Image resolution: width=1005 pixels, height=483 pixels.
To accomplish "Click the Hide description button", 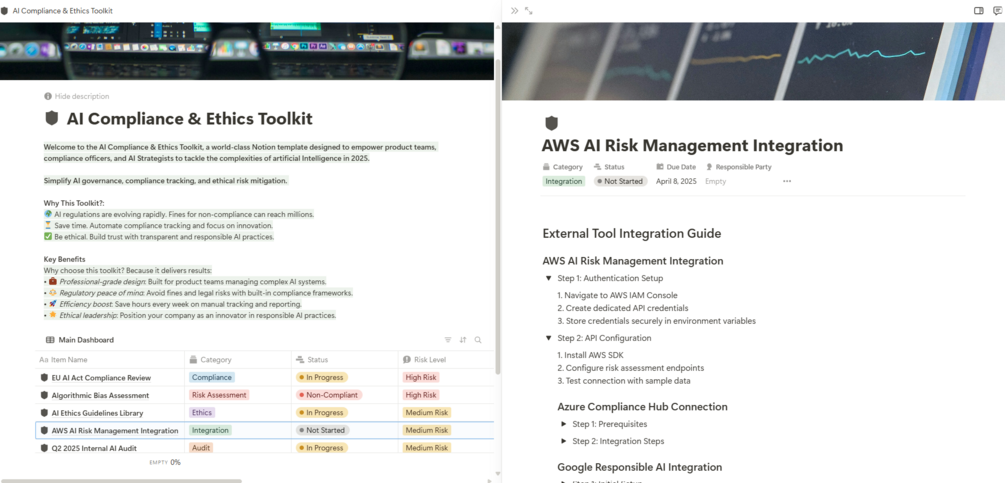I will [77, 96].
